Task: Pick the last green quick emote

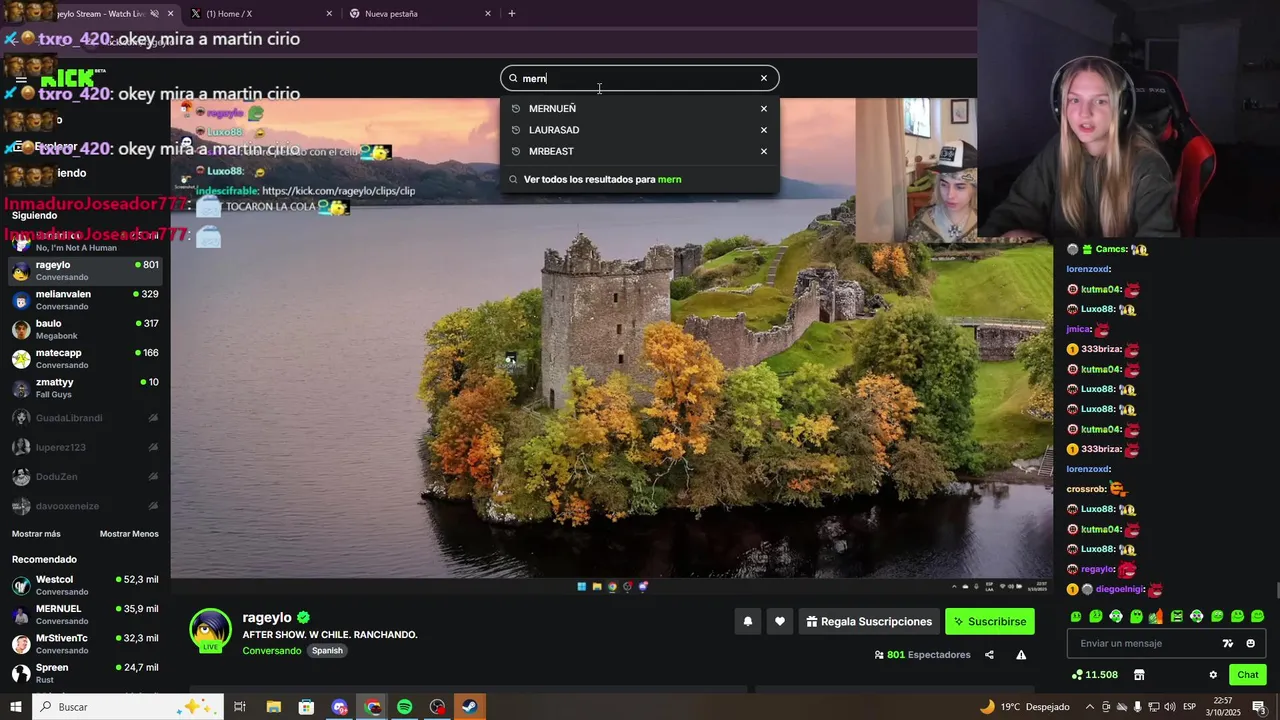Action: (1257, 617)
